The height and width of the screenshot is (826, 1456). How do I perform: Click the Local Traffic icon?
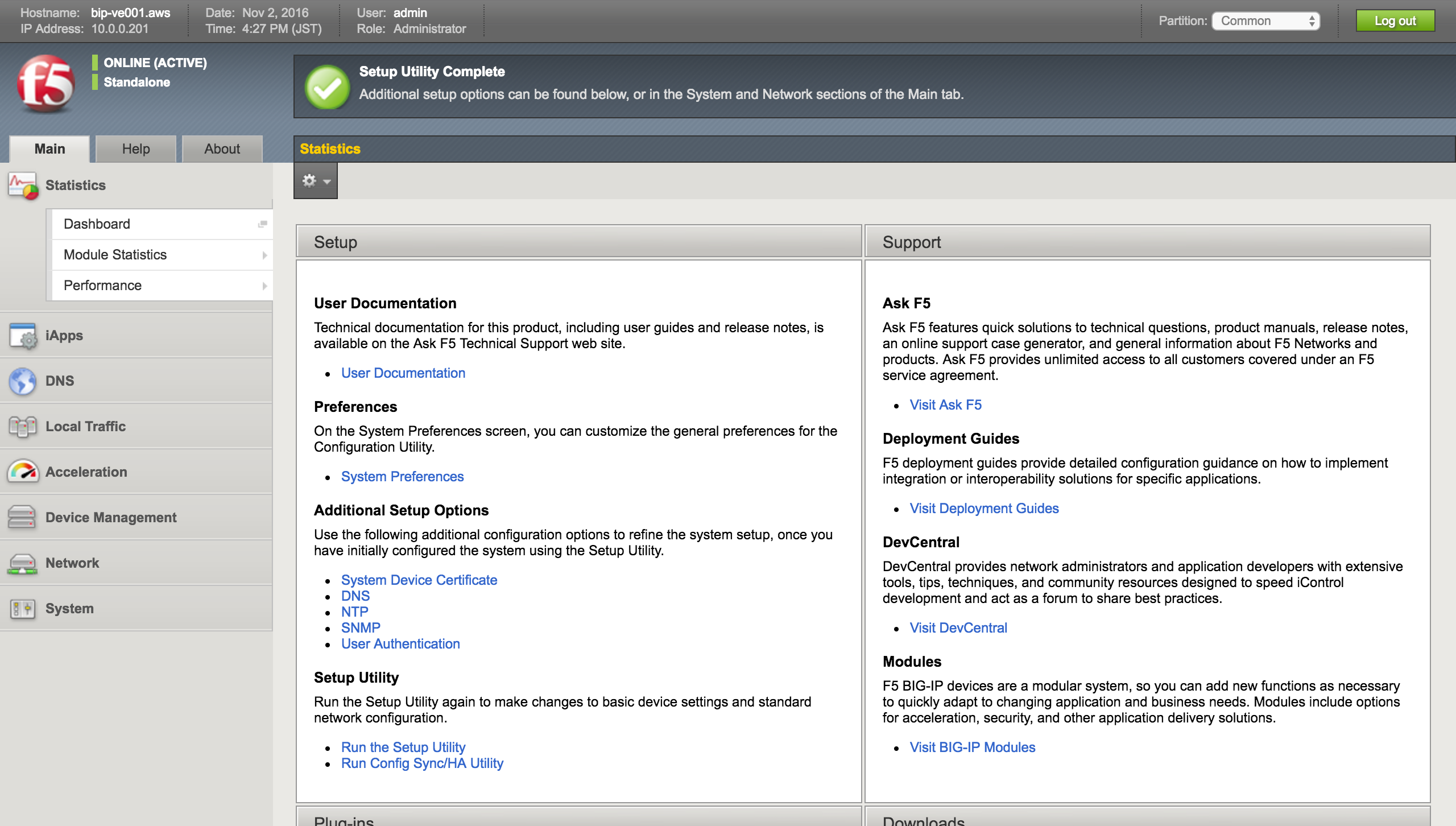23,427
